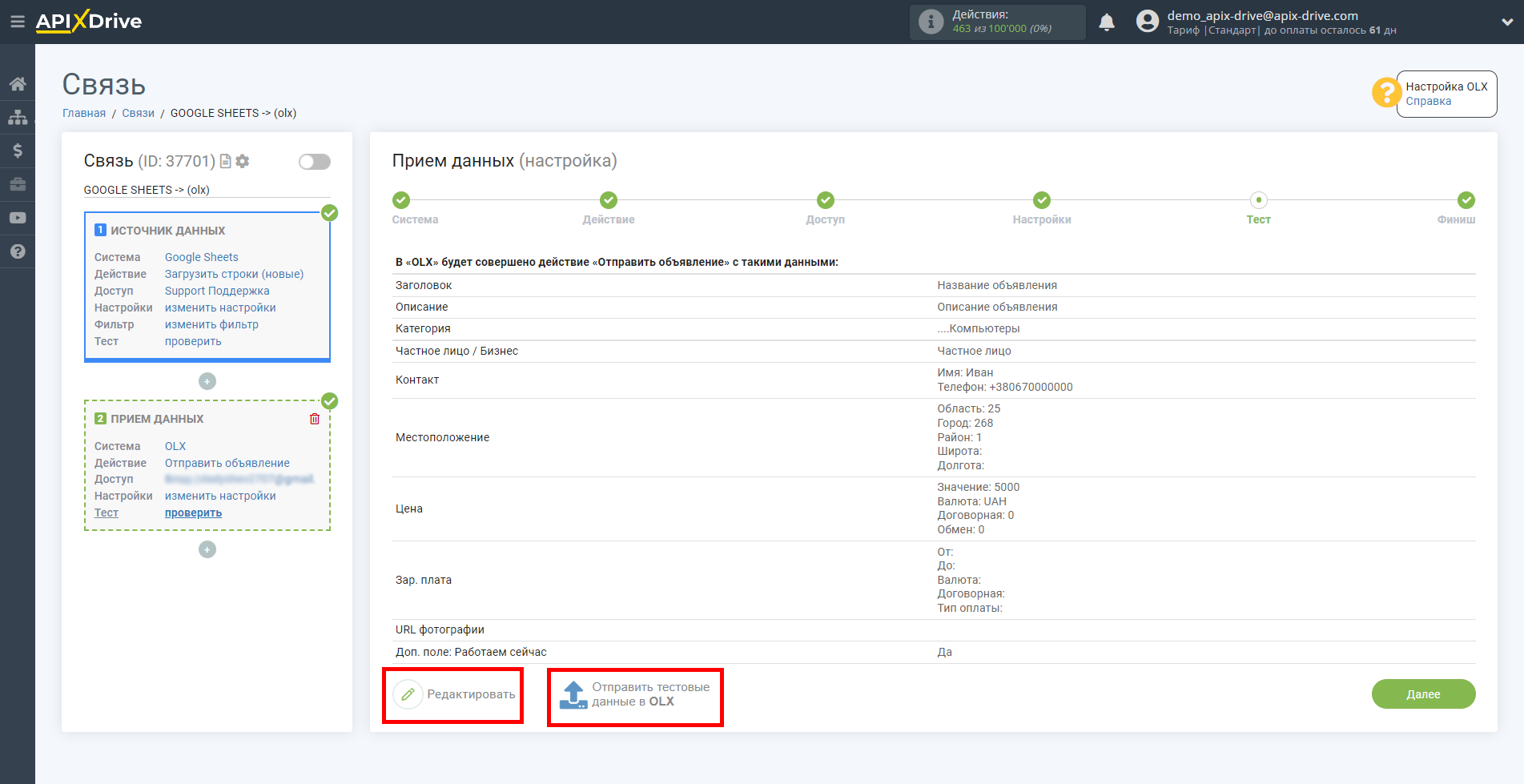Click the upload tray icon
Screen dimensions: 1524x784
point(573,694)
